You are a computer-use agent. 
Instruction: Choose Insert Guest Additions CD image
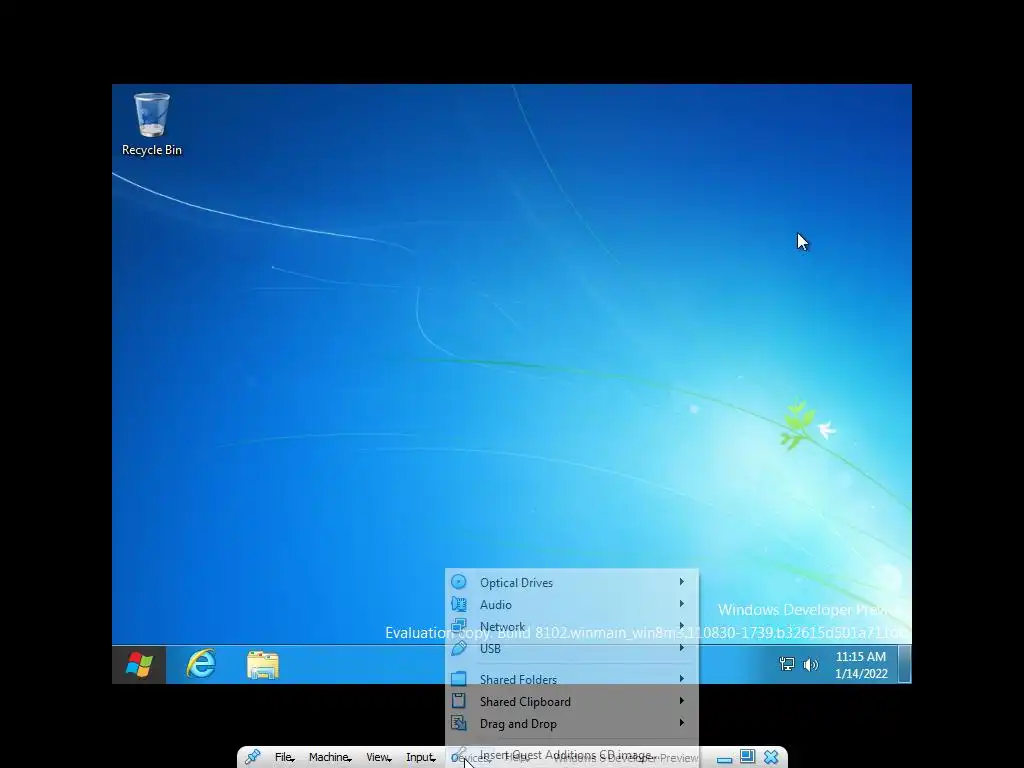pyautogui.click(x=571, y=756)
